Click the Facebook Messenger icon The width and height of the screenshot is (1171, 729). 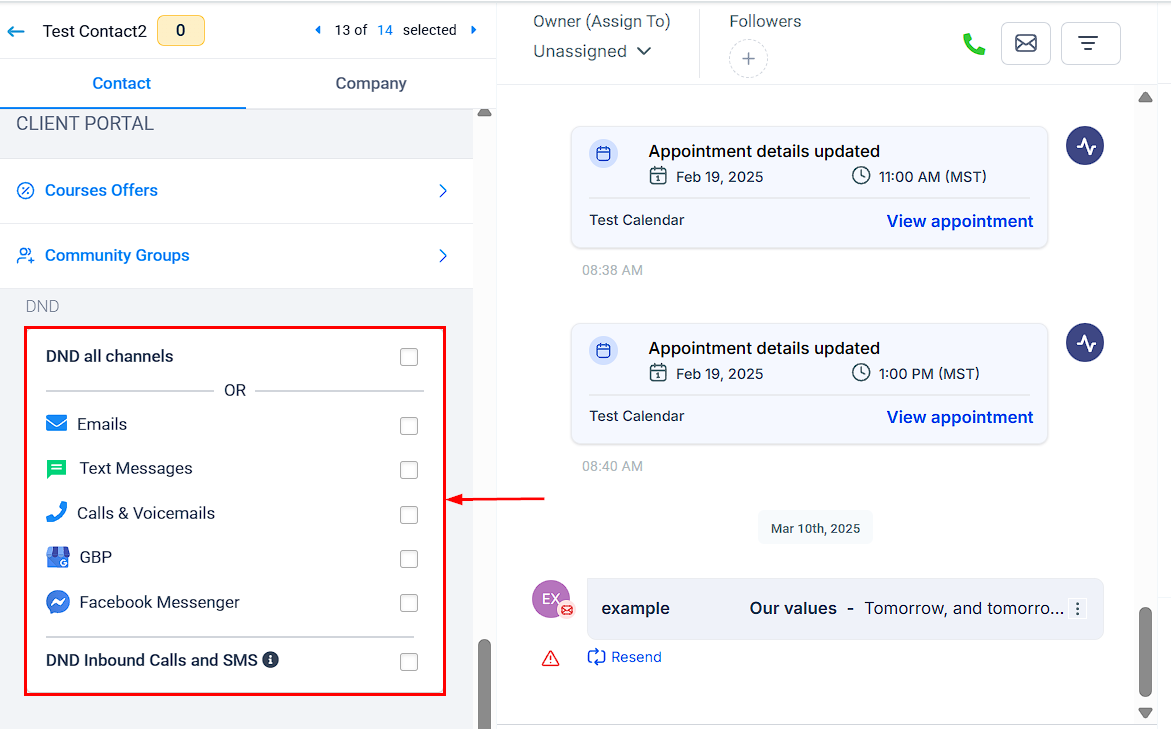[58, 602]
